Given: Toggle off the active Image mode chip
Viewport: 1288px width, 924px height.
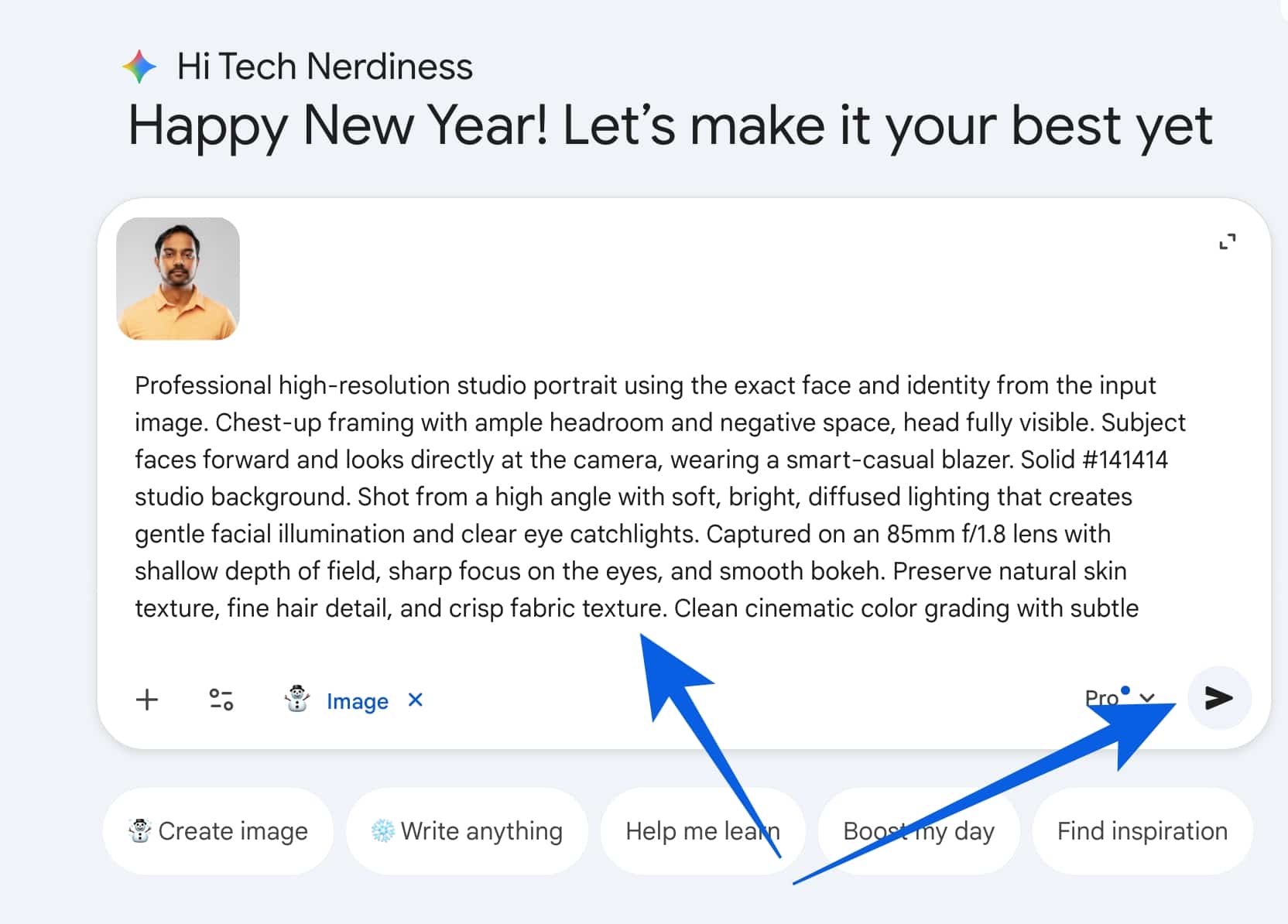Looking at the screenshot, I should tap(358, 701).
